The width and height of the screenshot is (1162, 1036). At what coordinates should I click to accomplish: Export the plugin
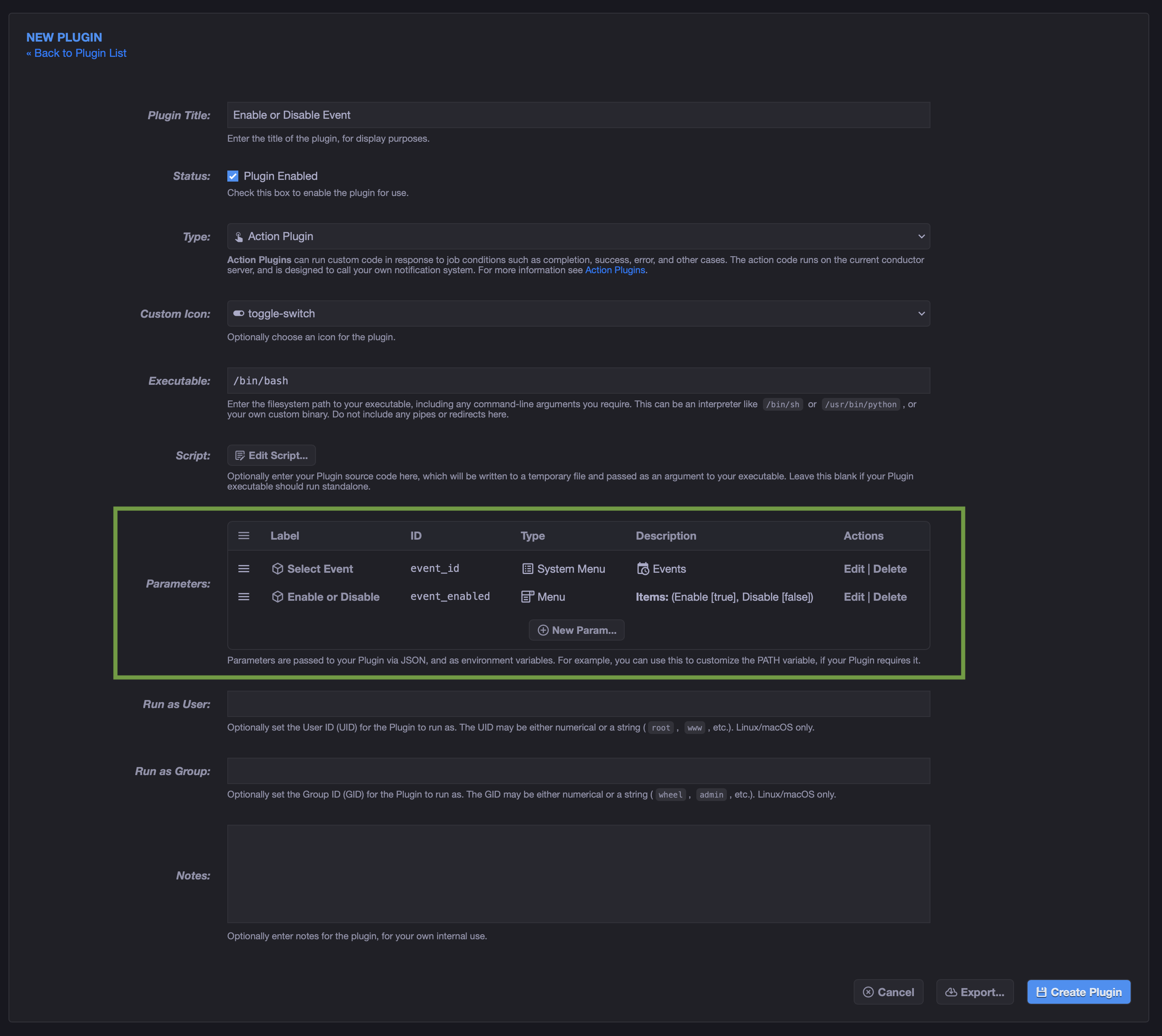point(975,992)
